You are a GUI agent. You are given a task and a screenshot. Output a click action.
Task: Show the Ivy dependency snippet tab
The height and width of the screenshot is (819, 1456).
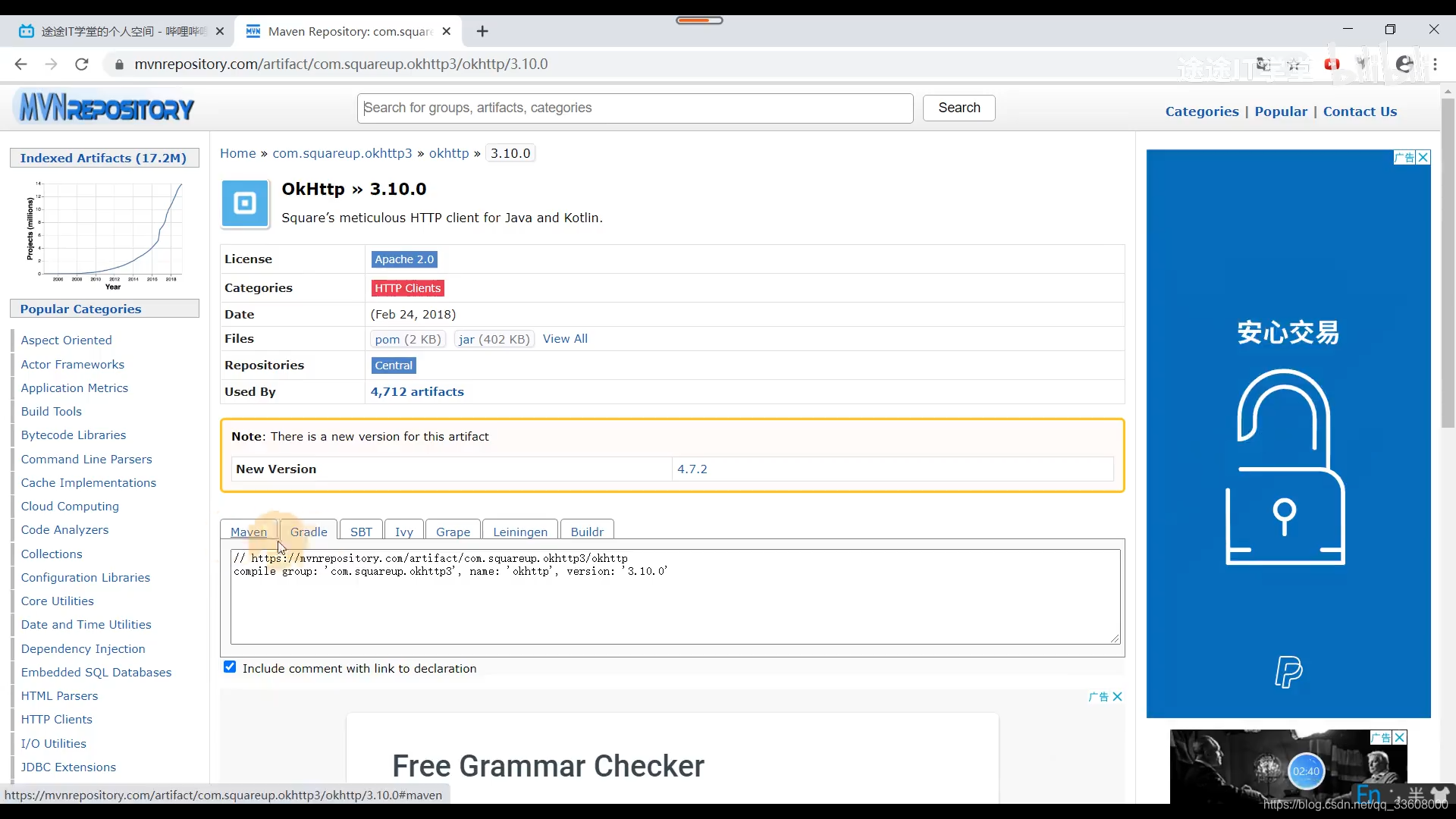pos(404,532)
